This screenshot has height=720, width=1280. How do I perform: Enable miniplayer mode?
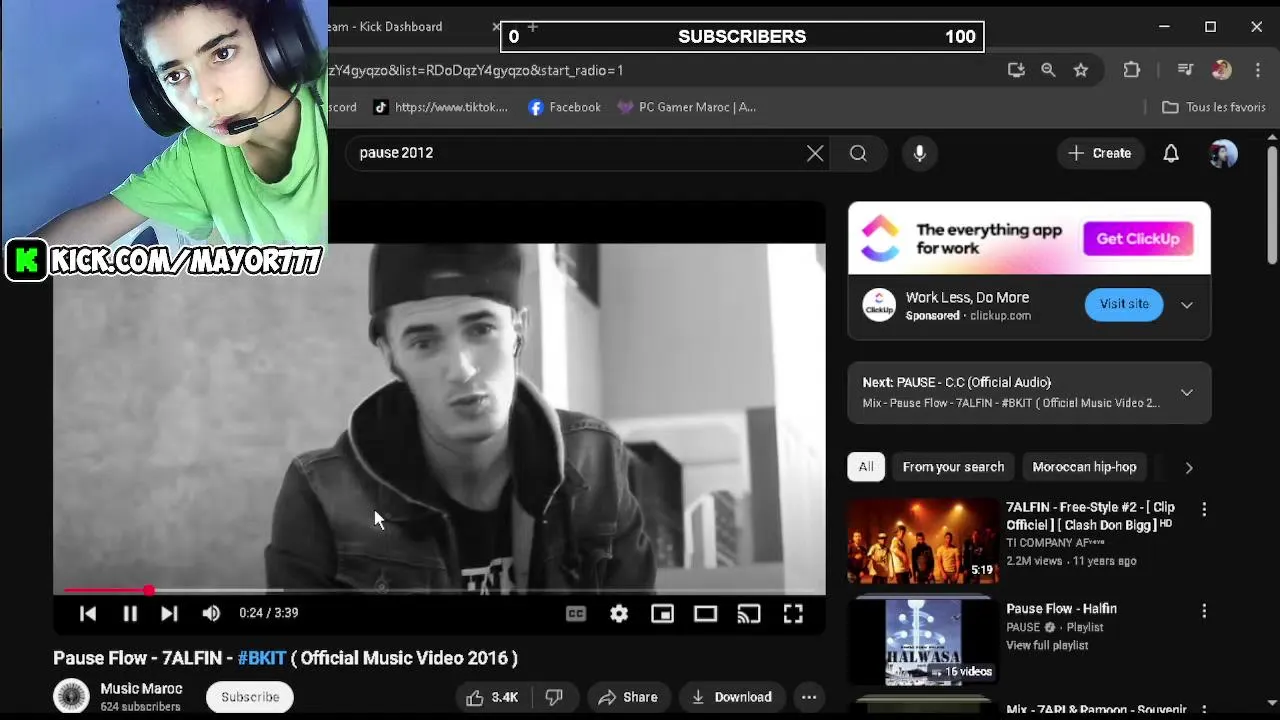tap(662, 614)
